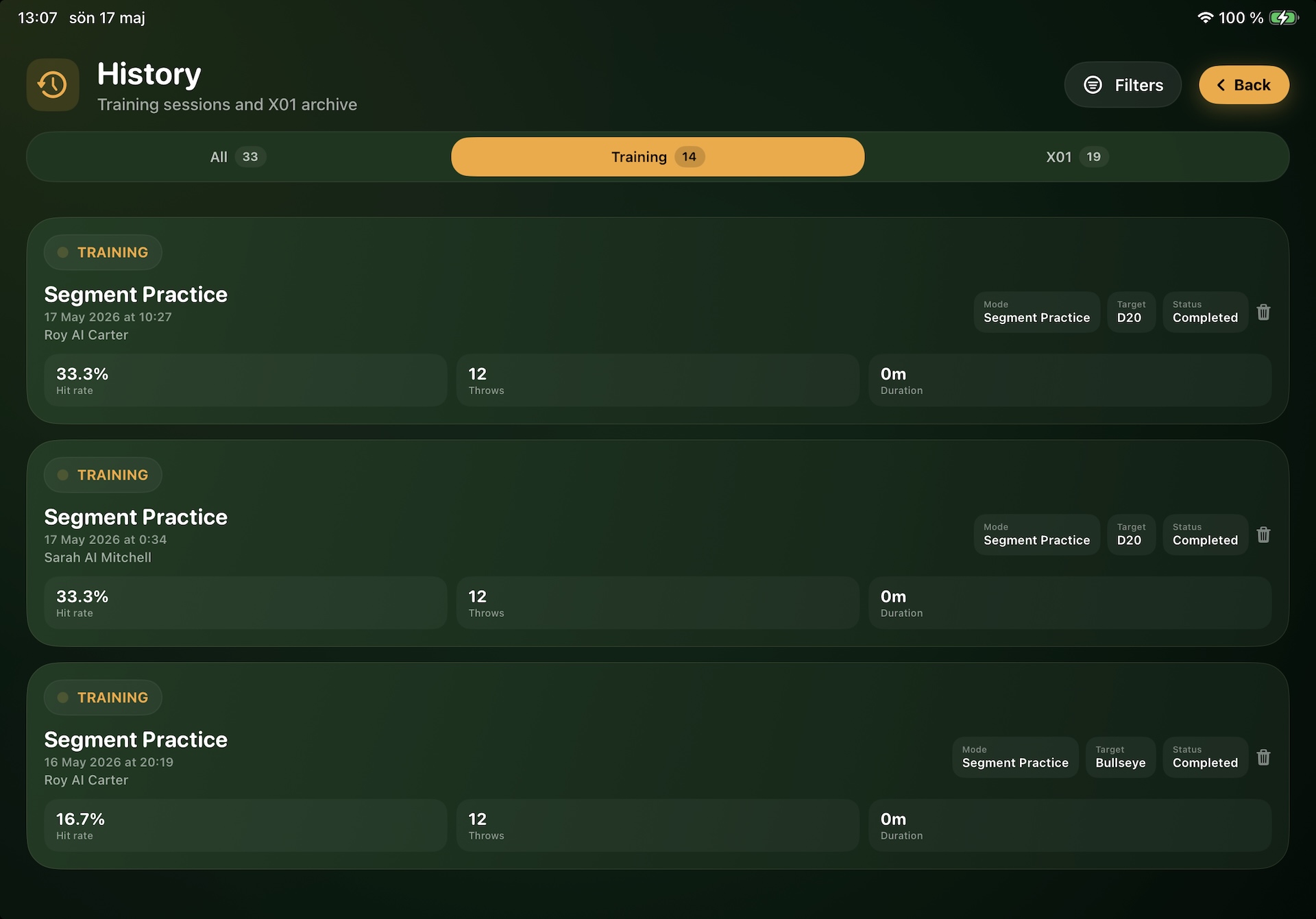Click TRAINING badge on 10:27 session
The width and height of the screenshot is (1316, 919).
[x=103, y=252]
